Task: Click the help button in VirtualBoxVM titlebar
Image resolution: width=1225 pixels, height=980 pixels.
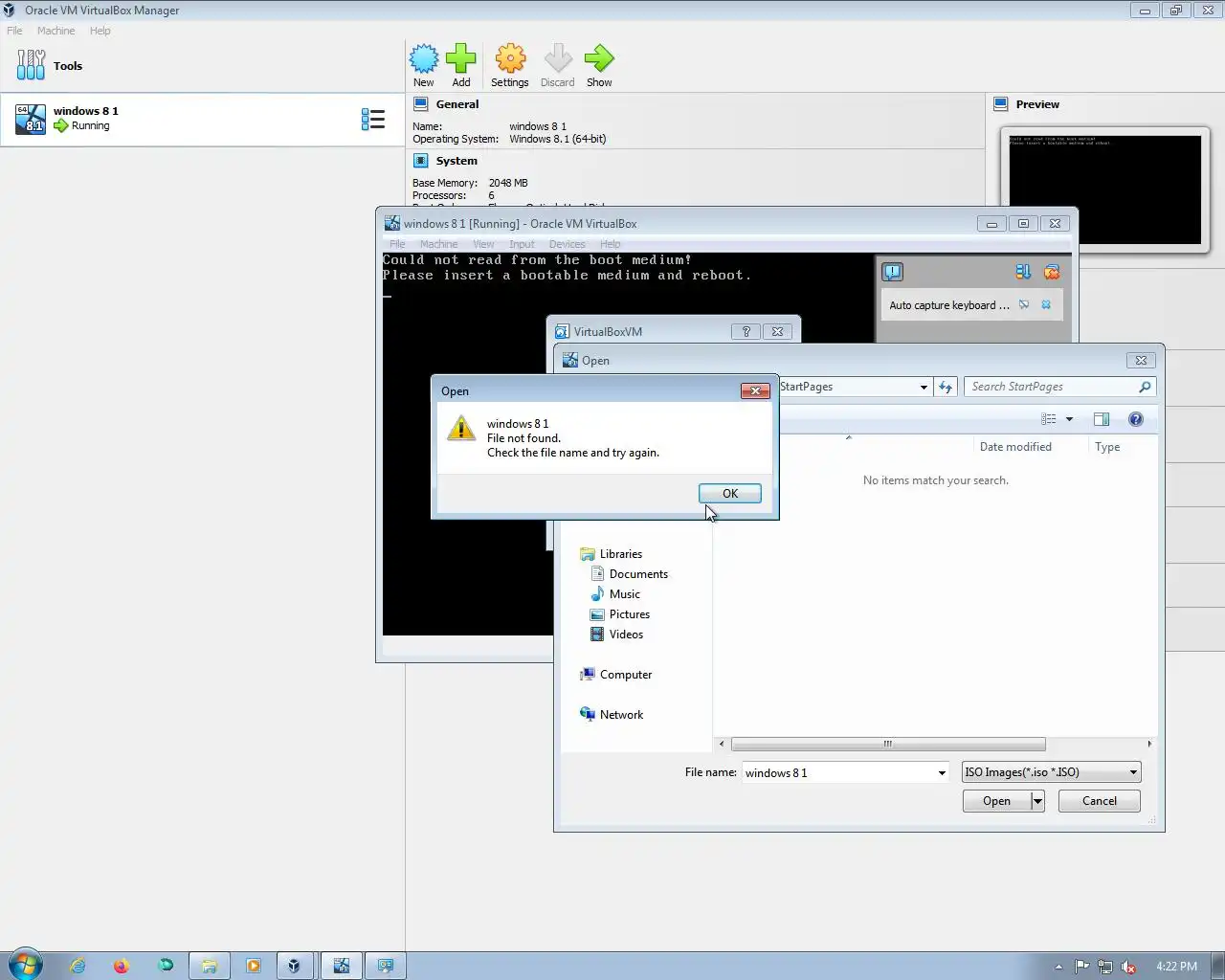Action: coord(746,331)
